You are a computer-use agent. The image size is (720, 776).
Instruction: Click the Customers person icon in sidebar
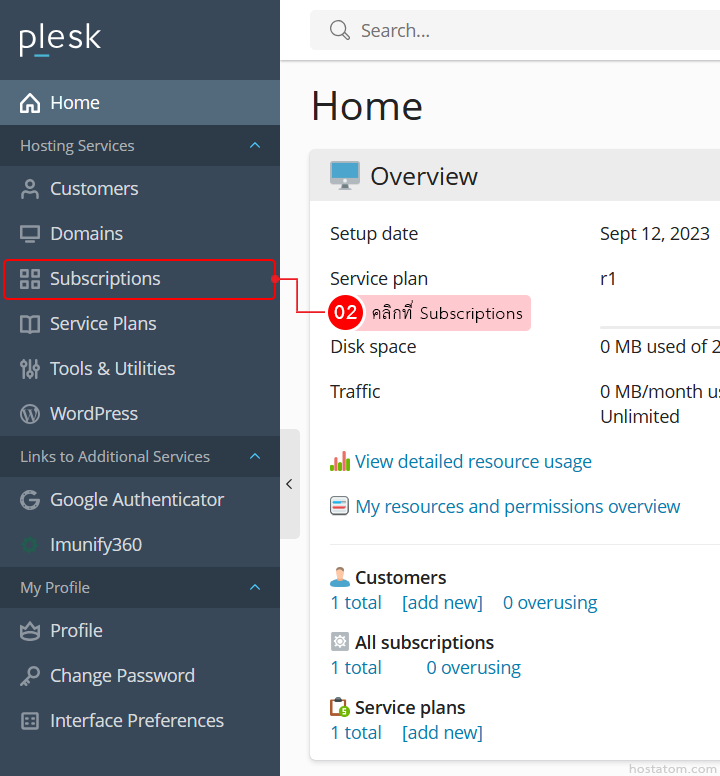pyautogui.click(x=30, y=189)
